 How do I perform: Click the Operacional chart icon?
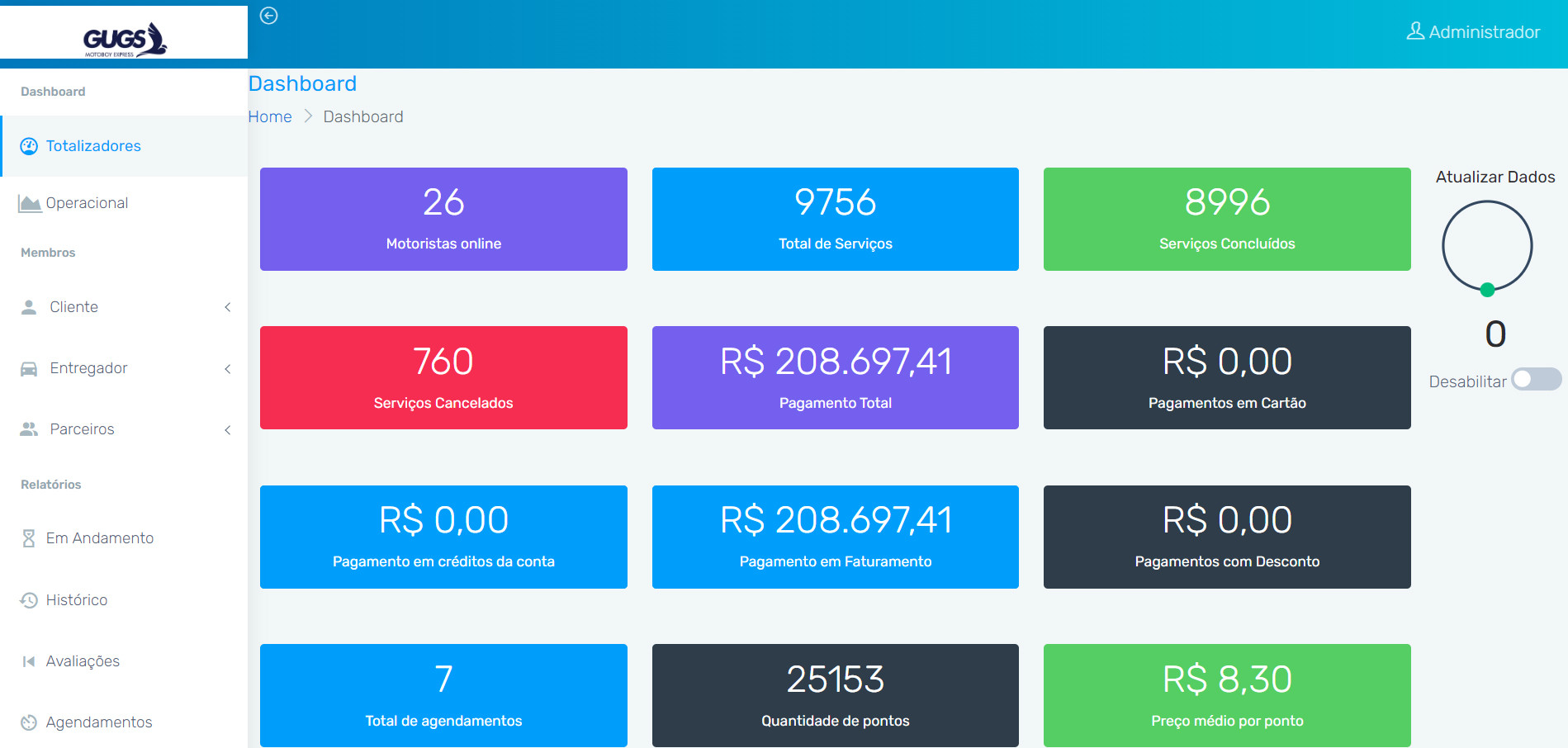tap(30, 203)
